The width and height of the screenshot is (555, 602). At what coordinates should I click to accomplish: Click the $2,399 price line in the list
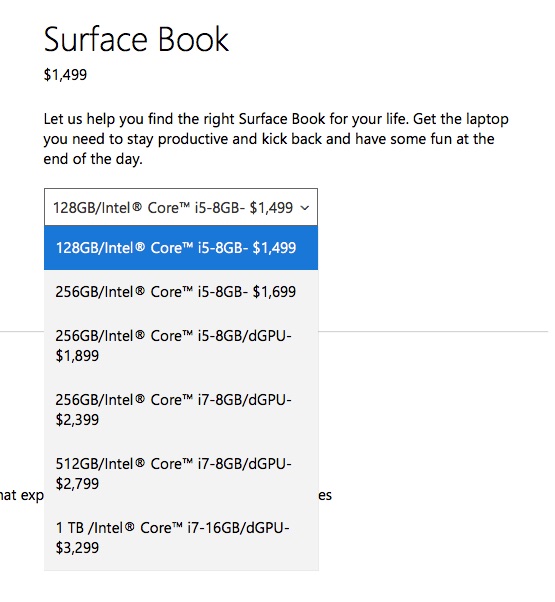[77, 420]
